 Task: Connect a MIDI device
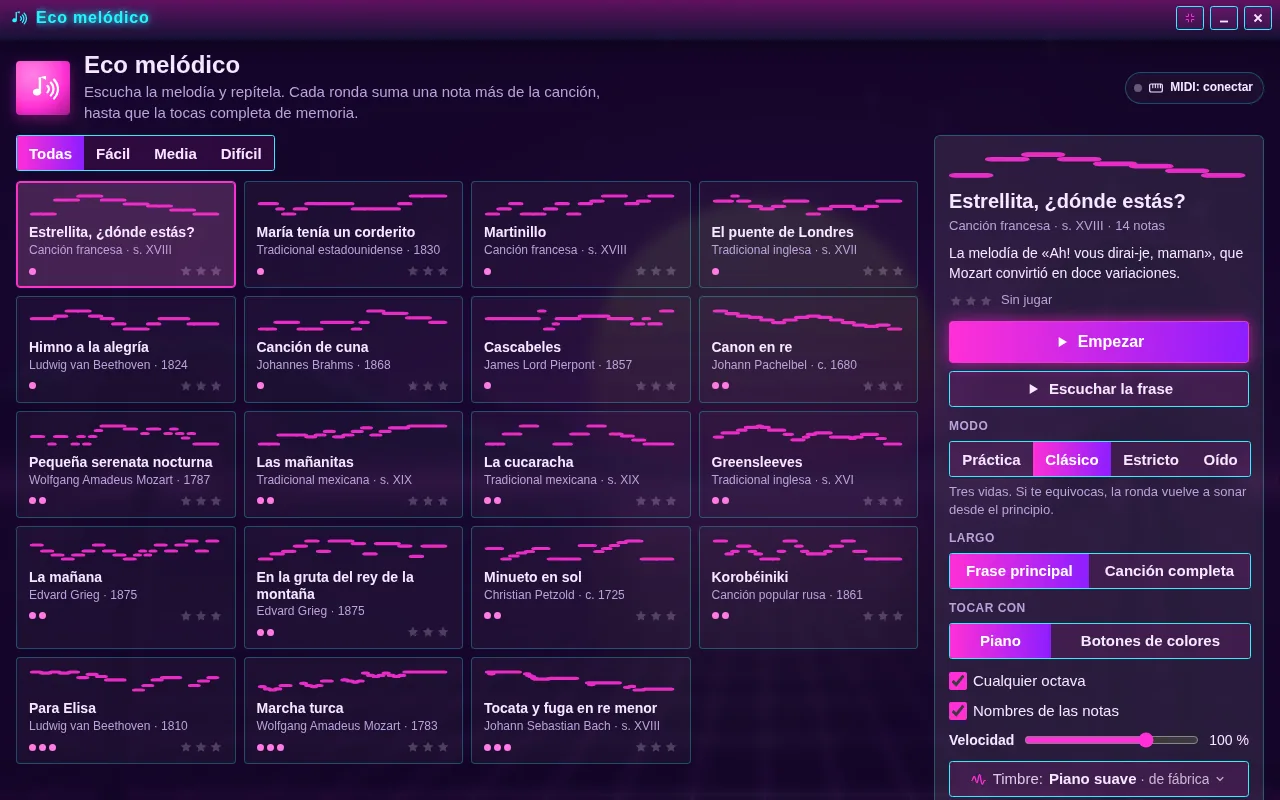click(1194, 87)
